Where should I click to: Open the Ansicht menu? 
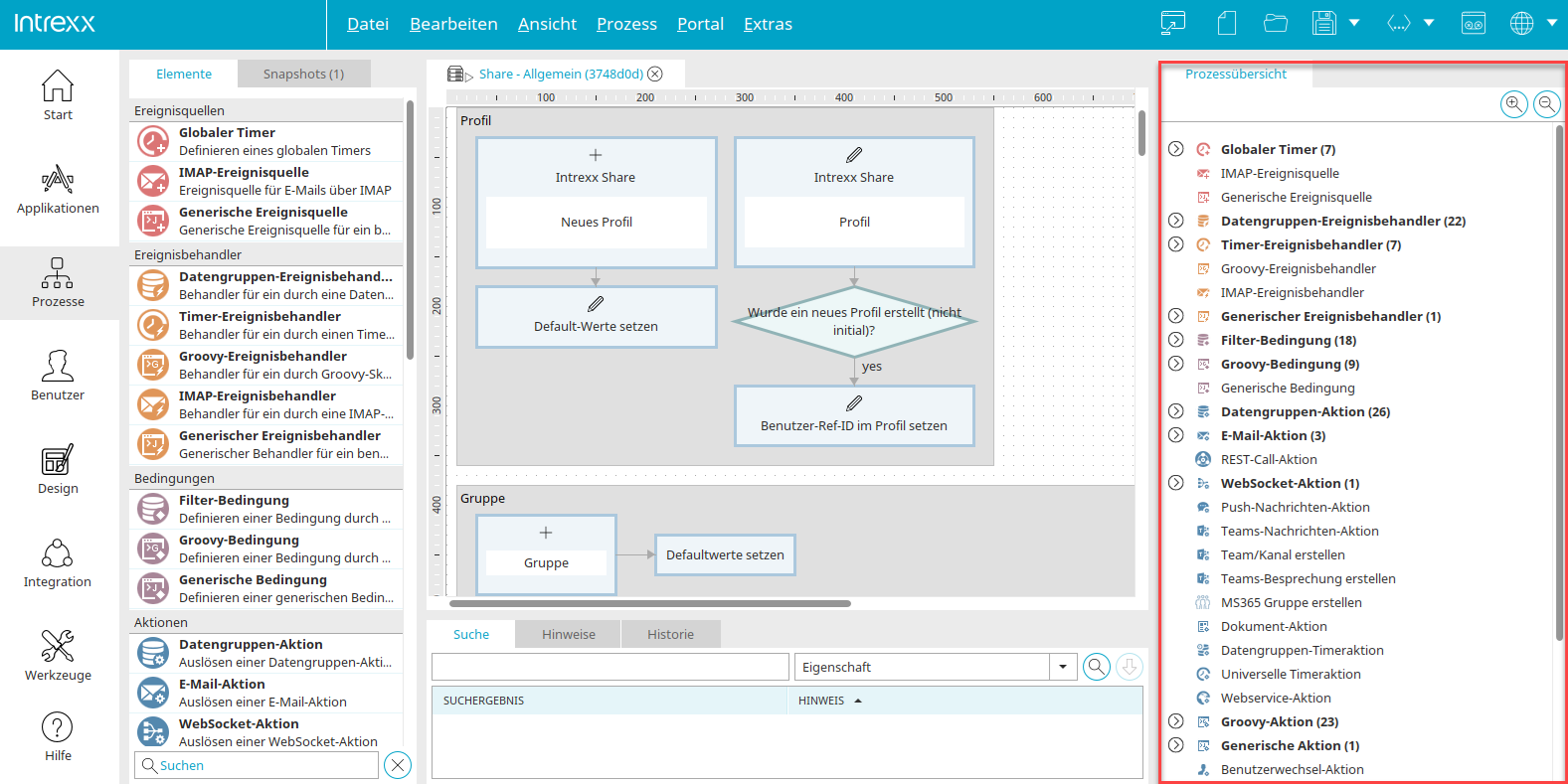coord(547,24)
